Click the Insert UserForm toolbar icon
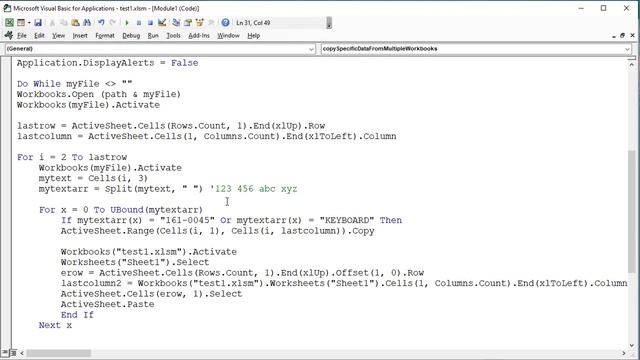 coord(20,23)
